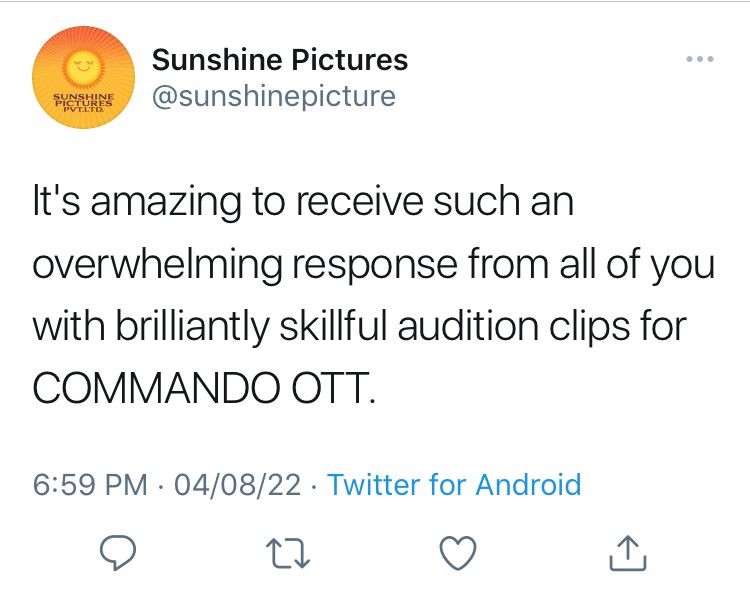This screenshot has width=750, height=591.
Task: Like the tweet with the heart icon
Action: 459,551
